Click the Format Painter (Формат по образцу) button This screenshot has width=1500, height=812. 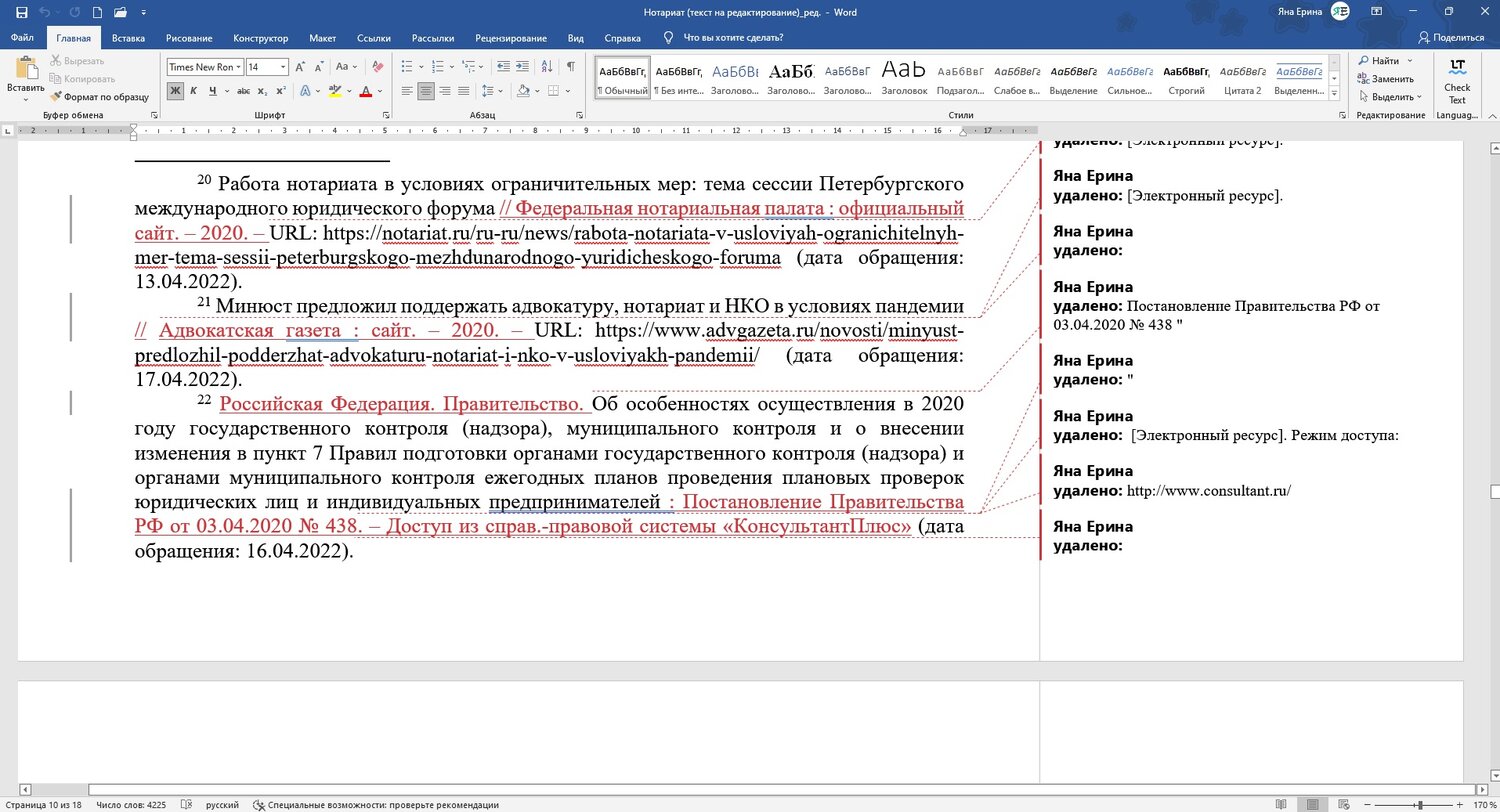[98, 97]
